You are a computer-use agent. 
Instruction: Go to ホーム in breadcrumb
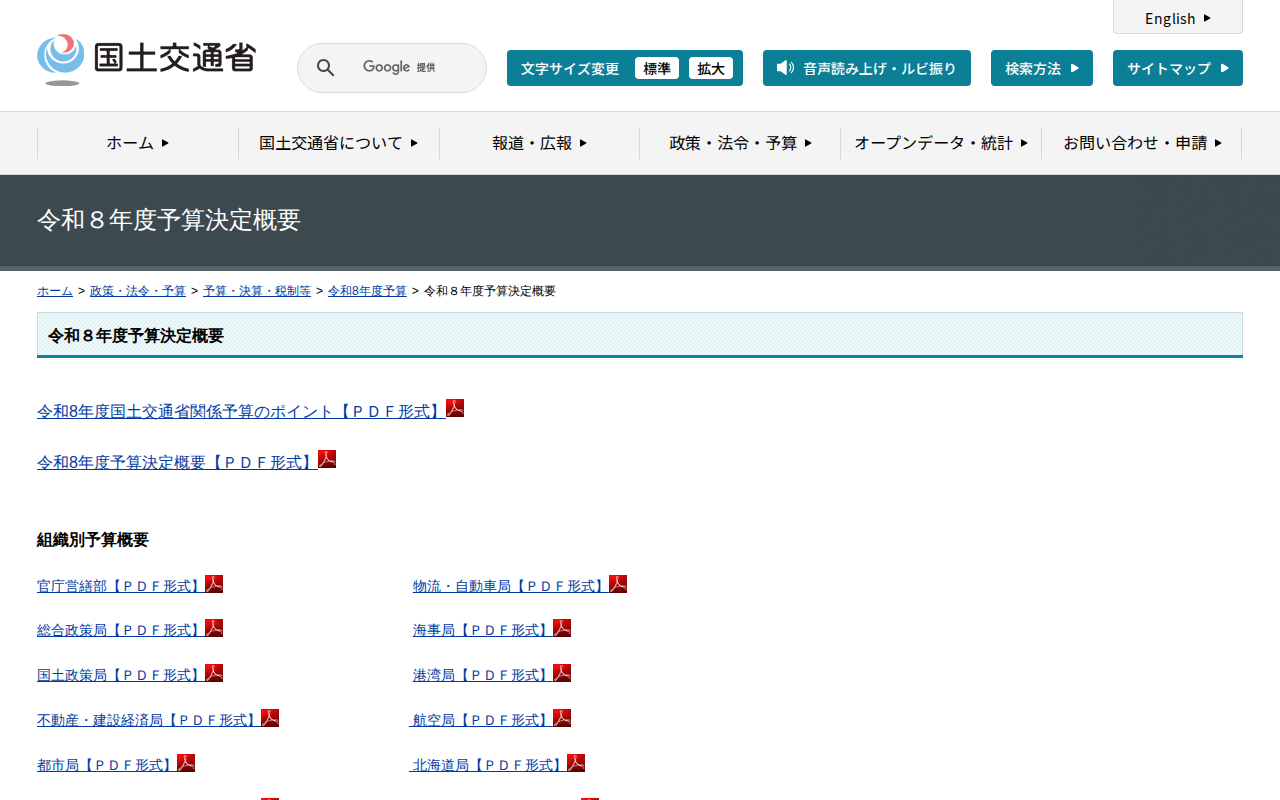pyautogui.click(x=55, y=291)
